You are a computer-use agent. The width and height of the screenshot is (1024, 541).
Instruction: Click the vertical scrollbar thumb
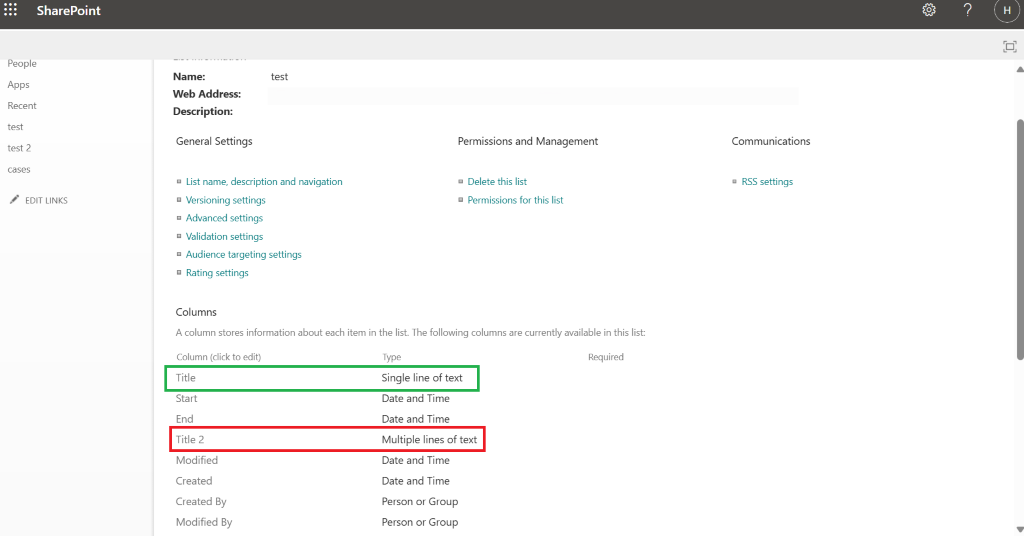[x=1020, y=239]
